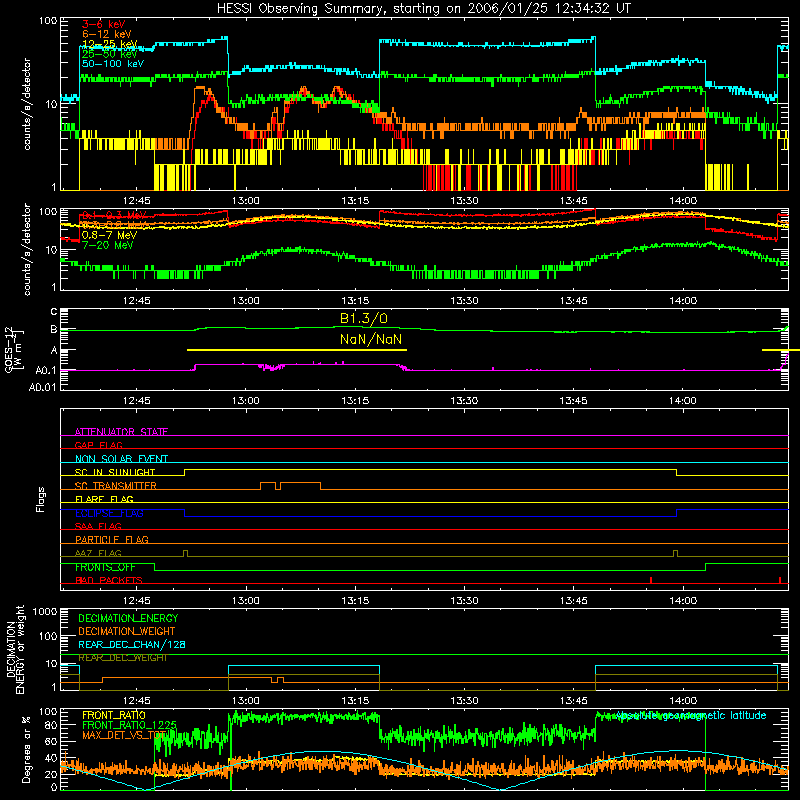The height and width of the screenshot is (800, 800).
Task: Click the ECLIPSE_FLAG label
Action: click(x=109, y=513)
